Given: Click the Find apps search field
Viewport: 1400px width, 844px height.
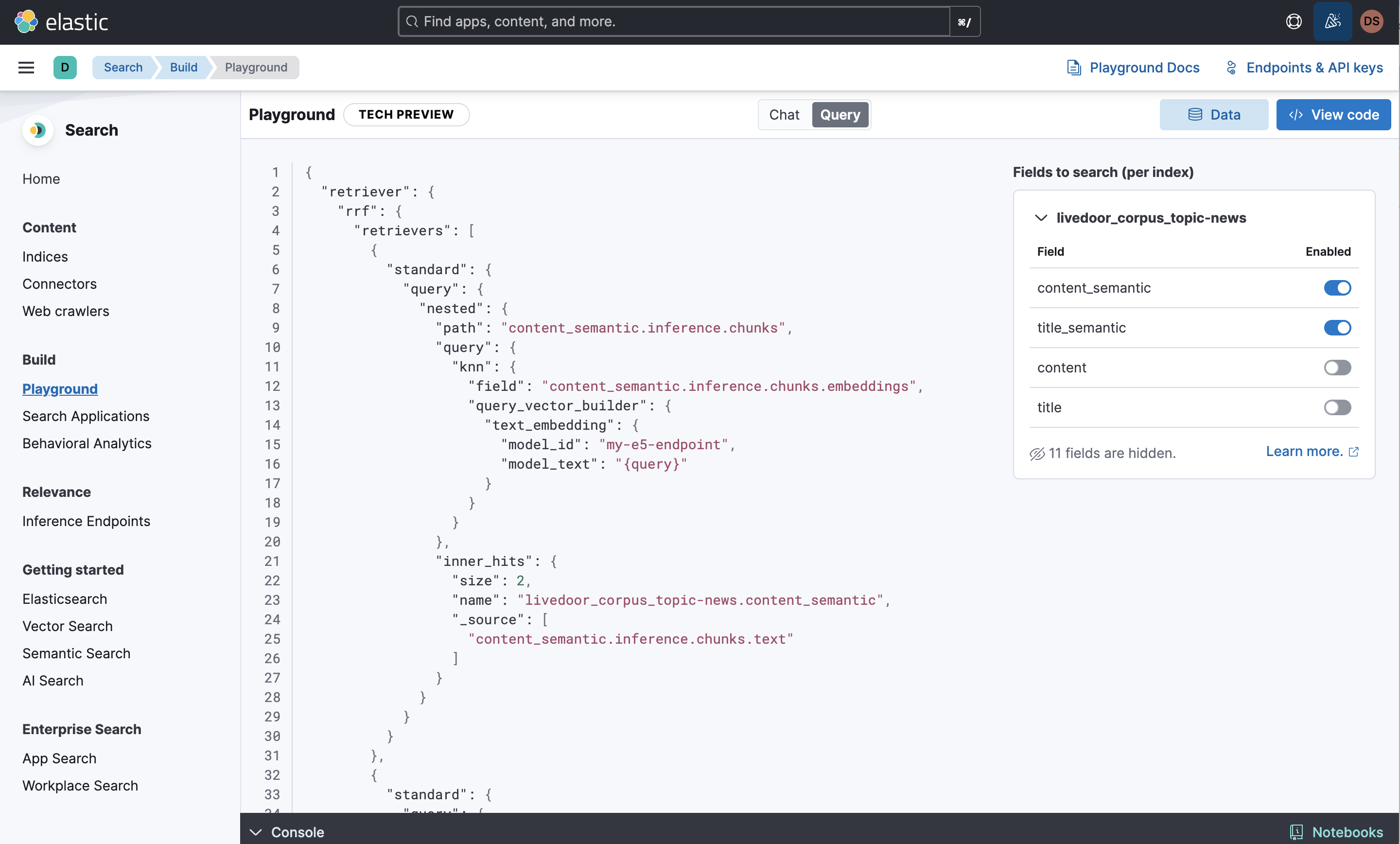Looking at the screenshot, I should click(x=674, y=21).
